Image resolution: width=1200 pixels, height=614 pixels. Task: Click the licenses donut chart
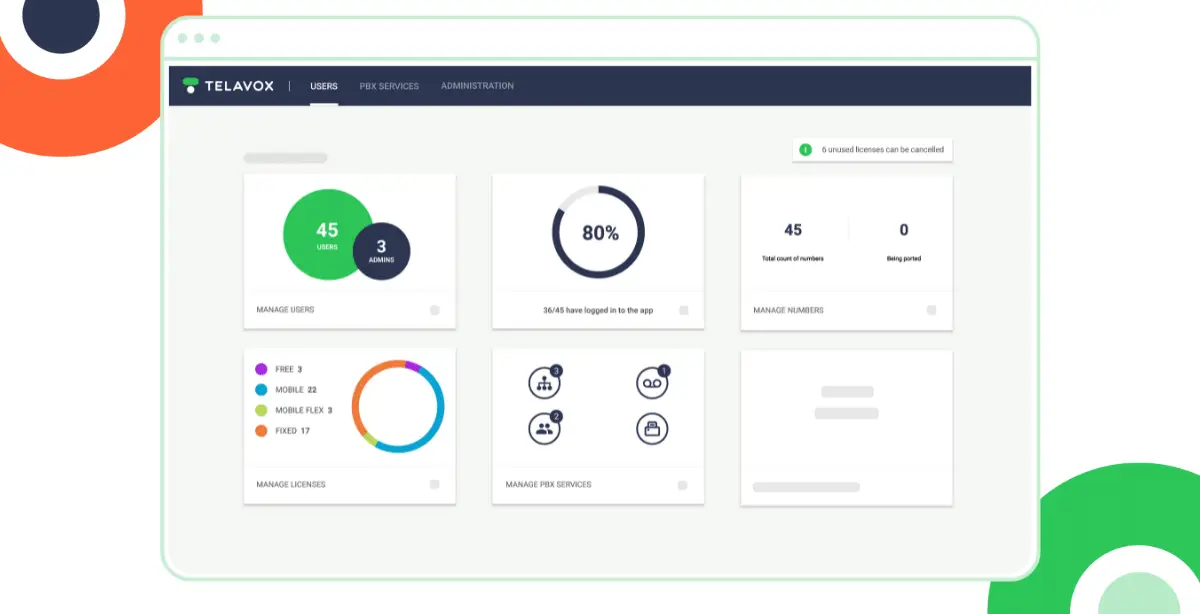click(398, 406)
